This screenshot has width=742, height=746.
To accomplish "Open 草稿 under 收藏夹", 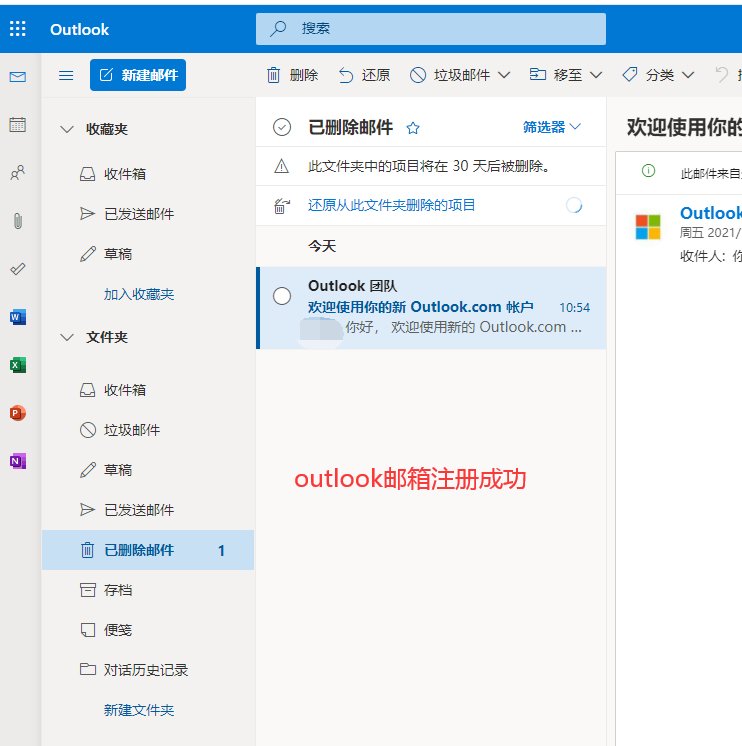I will click(148, 254).
